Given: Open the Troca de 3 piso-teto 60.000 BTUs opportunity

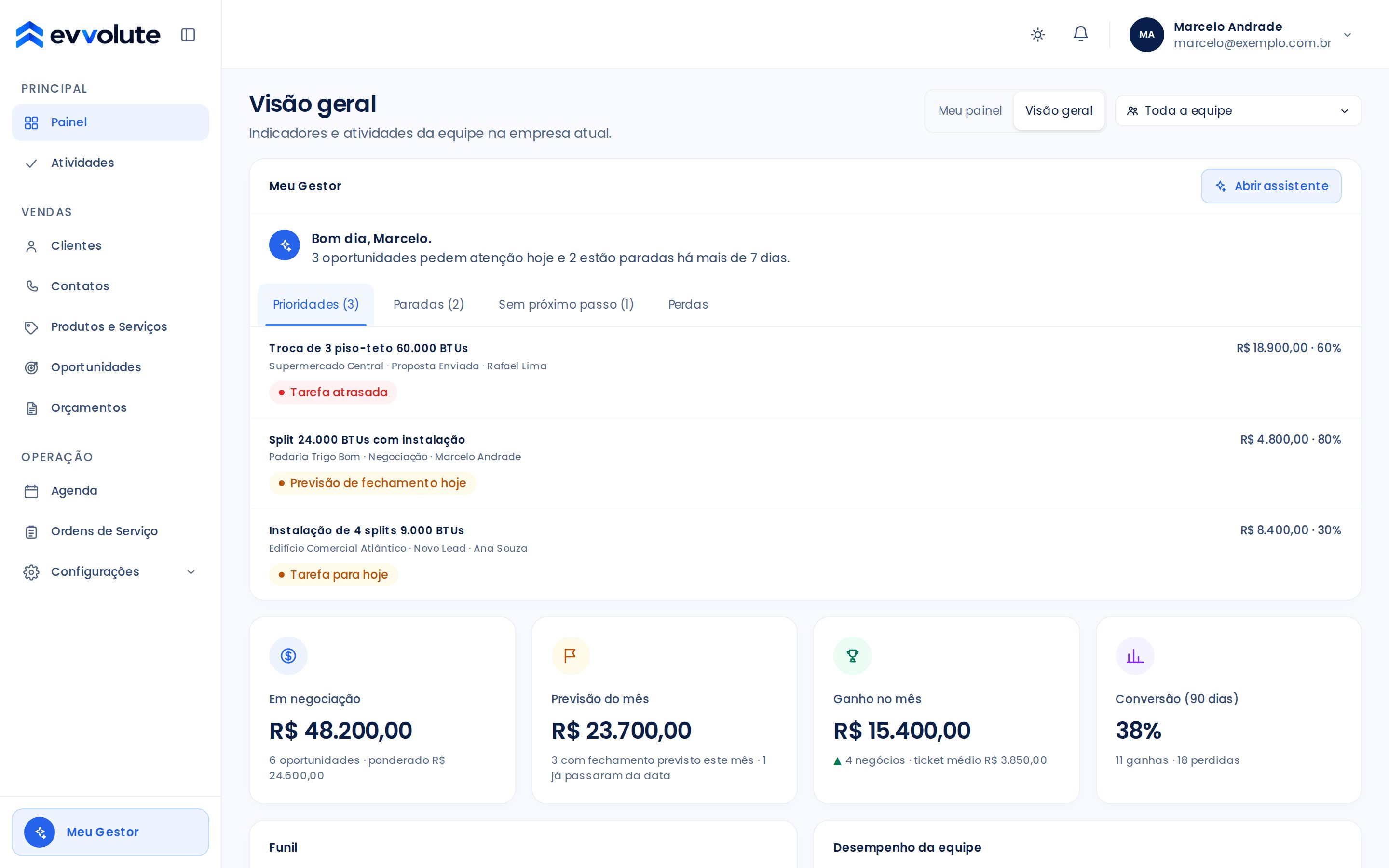Looking at the screenshot, I should [x=804, y=373].
